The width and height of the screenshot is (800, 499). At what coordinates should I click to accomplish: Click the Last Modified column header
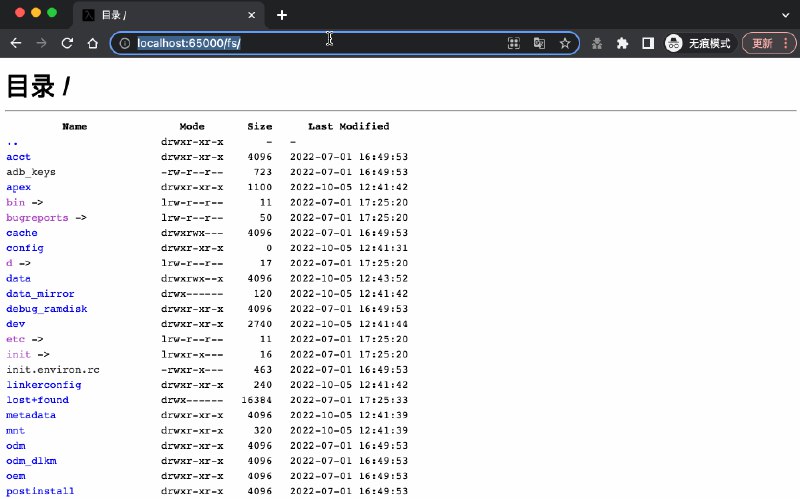coord(348,127)
